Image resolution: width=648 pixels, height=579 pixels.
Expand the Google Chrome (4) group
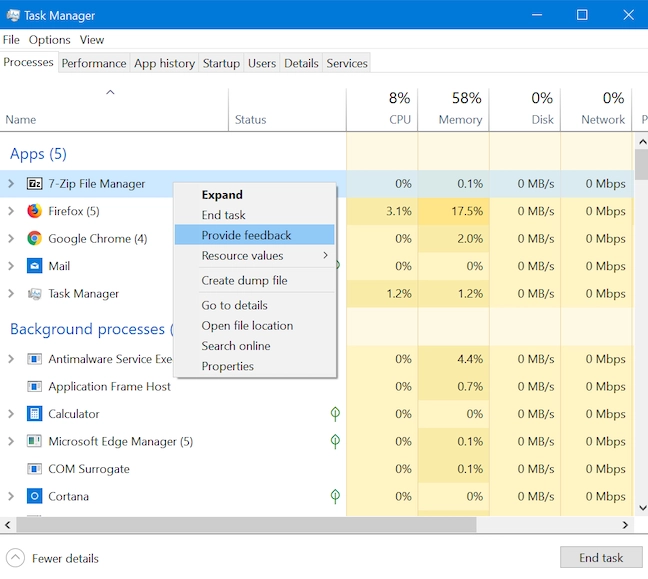pos(11,238)
